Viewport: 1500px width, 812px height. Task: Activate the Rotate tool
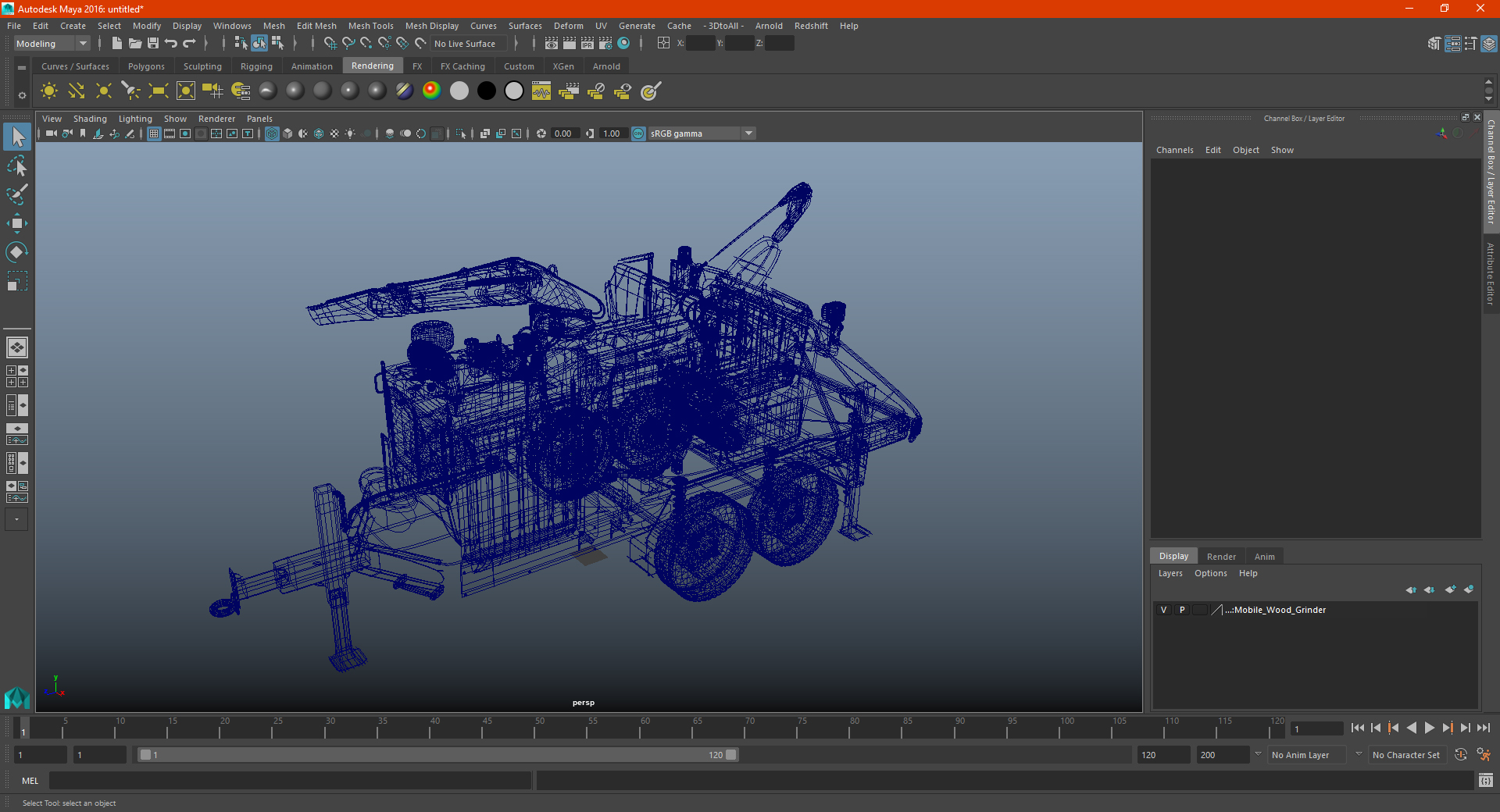(x=17, y=252)
